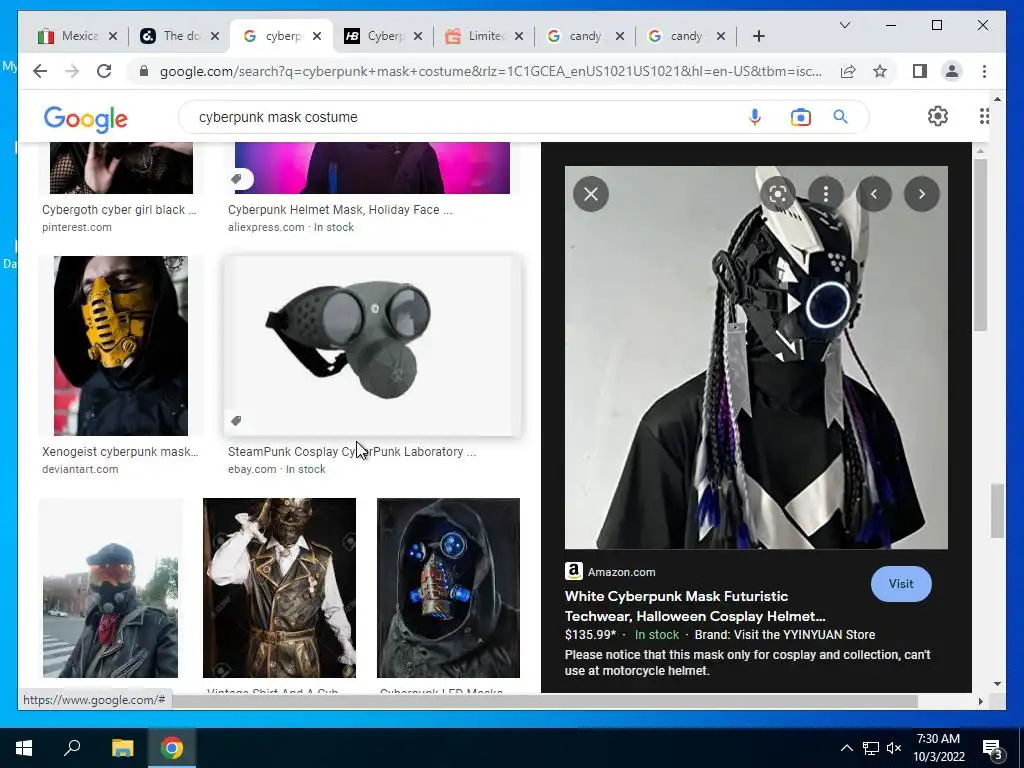This screenshot has height=768, width=1024.
Task: Click the page vertical scrollbar thumb
Action: 997,511
